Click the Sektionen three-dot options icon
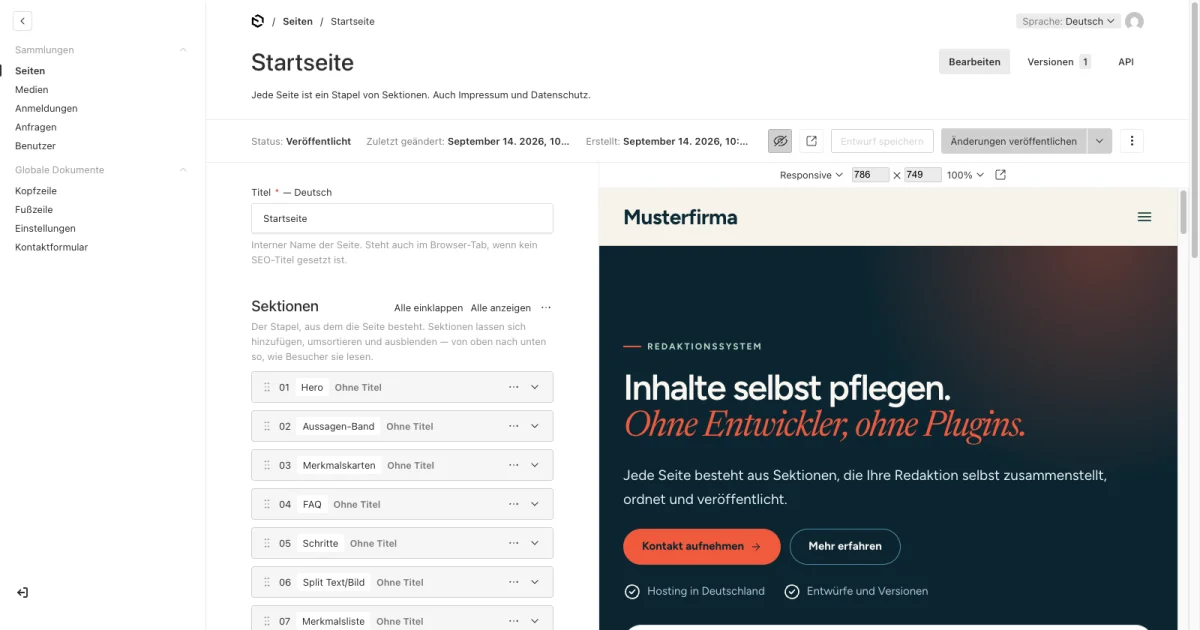 coord(546,308)
